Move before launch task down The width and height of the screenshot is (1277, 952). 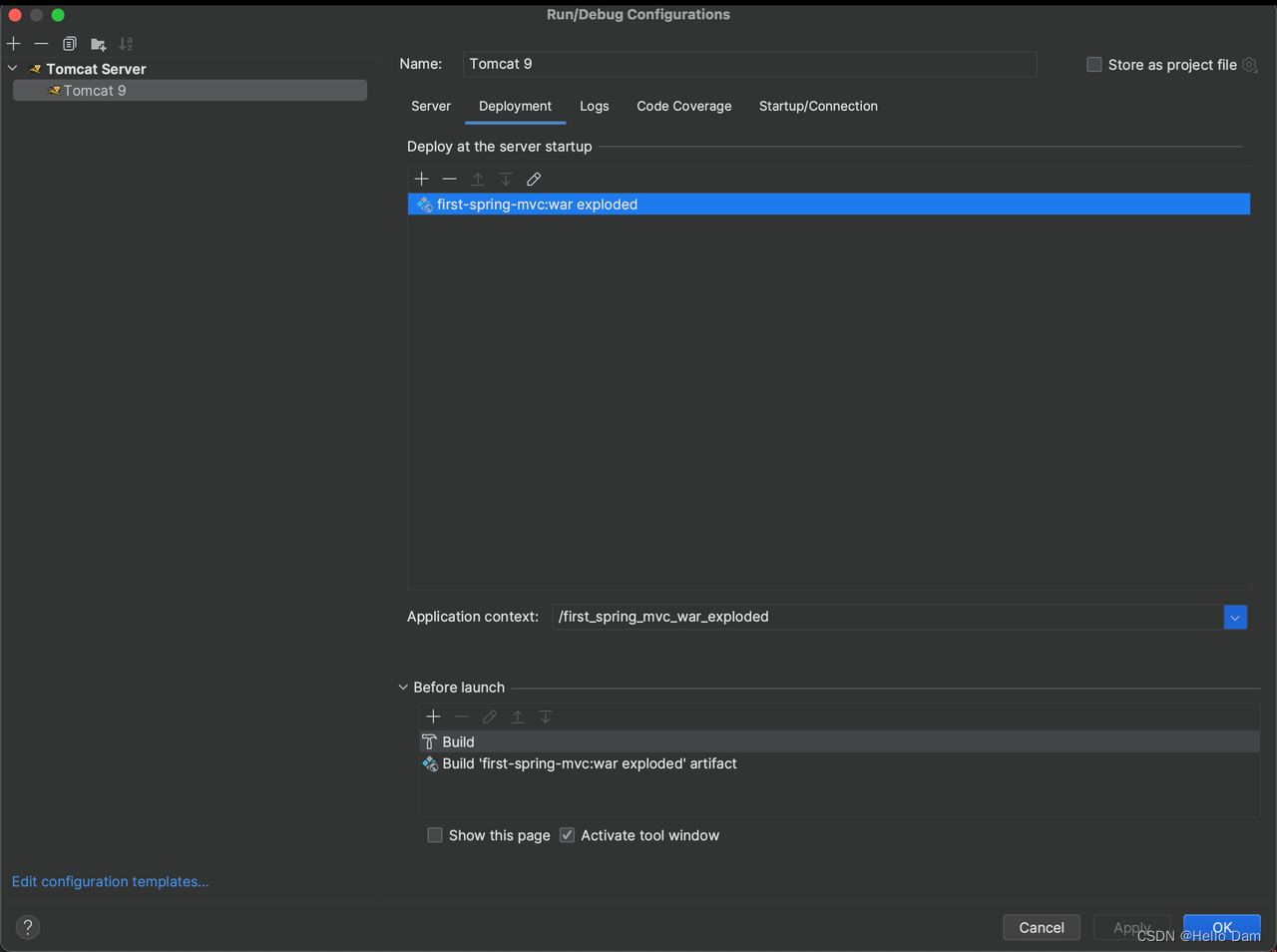pos(546,716)
